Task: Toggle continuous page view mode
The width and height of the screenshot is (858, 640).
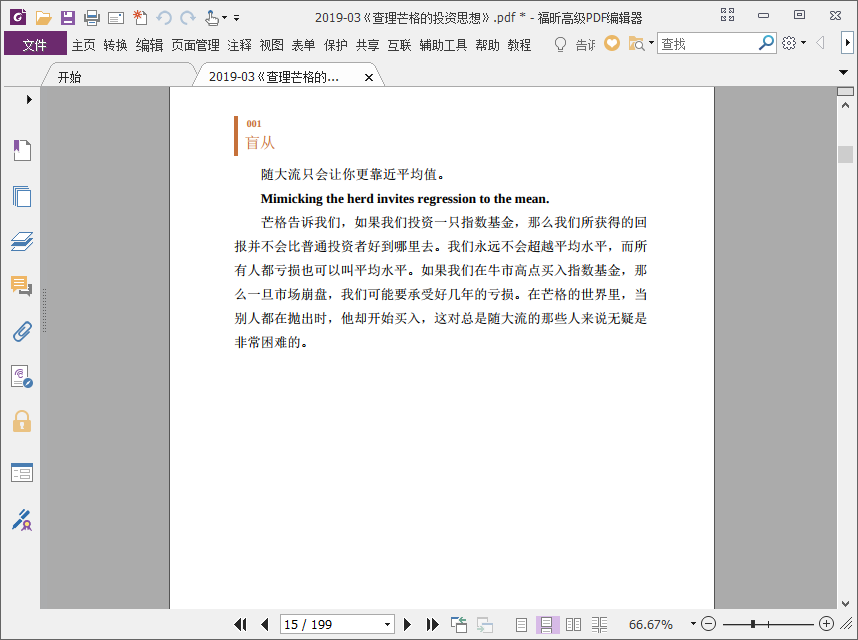Action: tap(547, 624)
